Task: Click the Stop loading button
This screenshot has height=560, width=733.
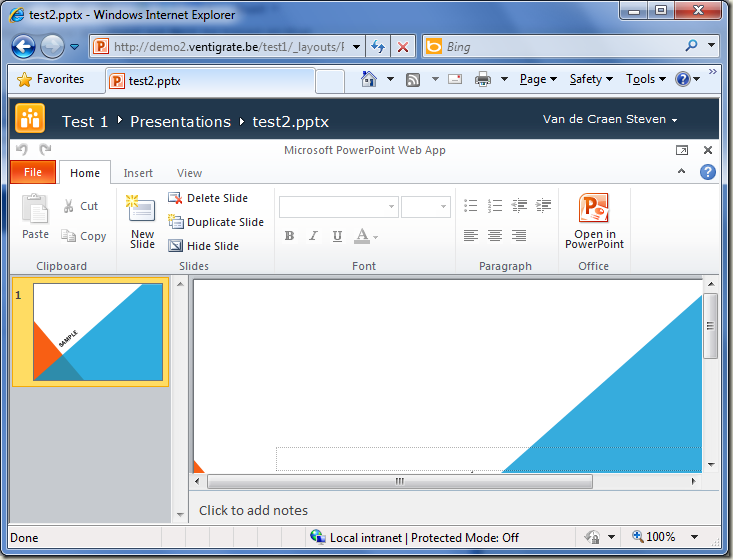Action: 402,47
